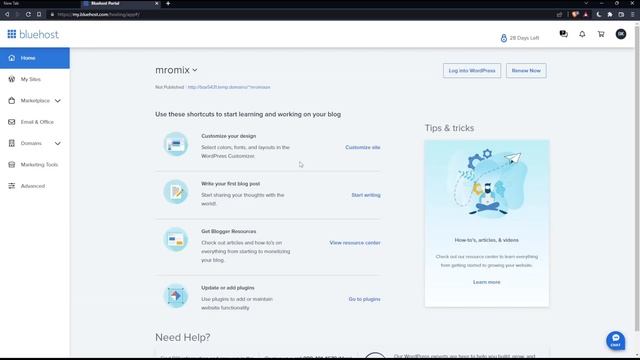Click the Need Help? heading
The image size is (640, 360).
point(182,337)
